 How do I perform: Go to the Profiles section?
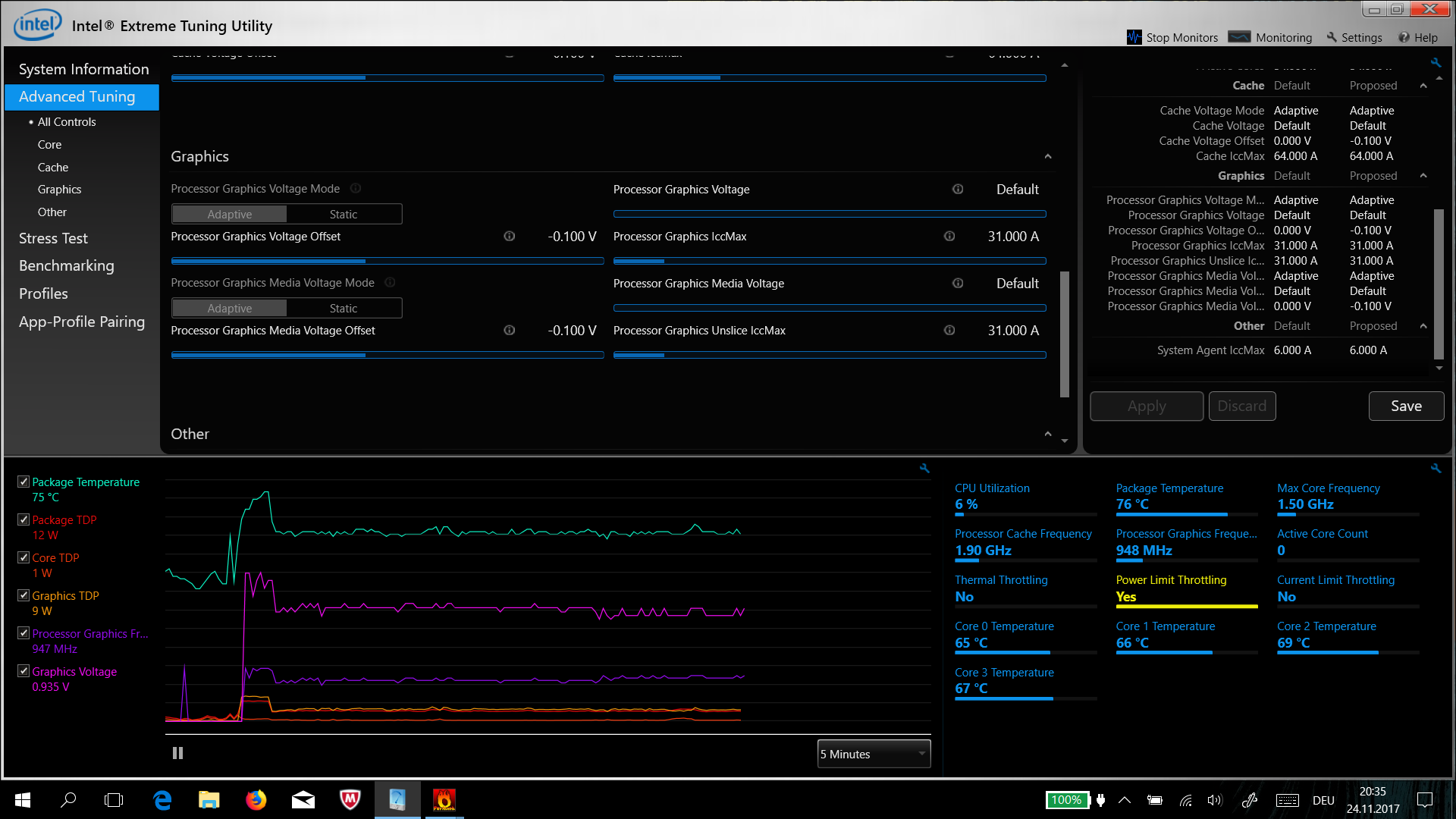(43, 293)
